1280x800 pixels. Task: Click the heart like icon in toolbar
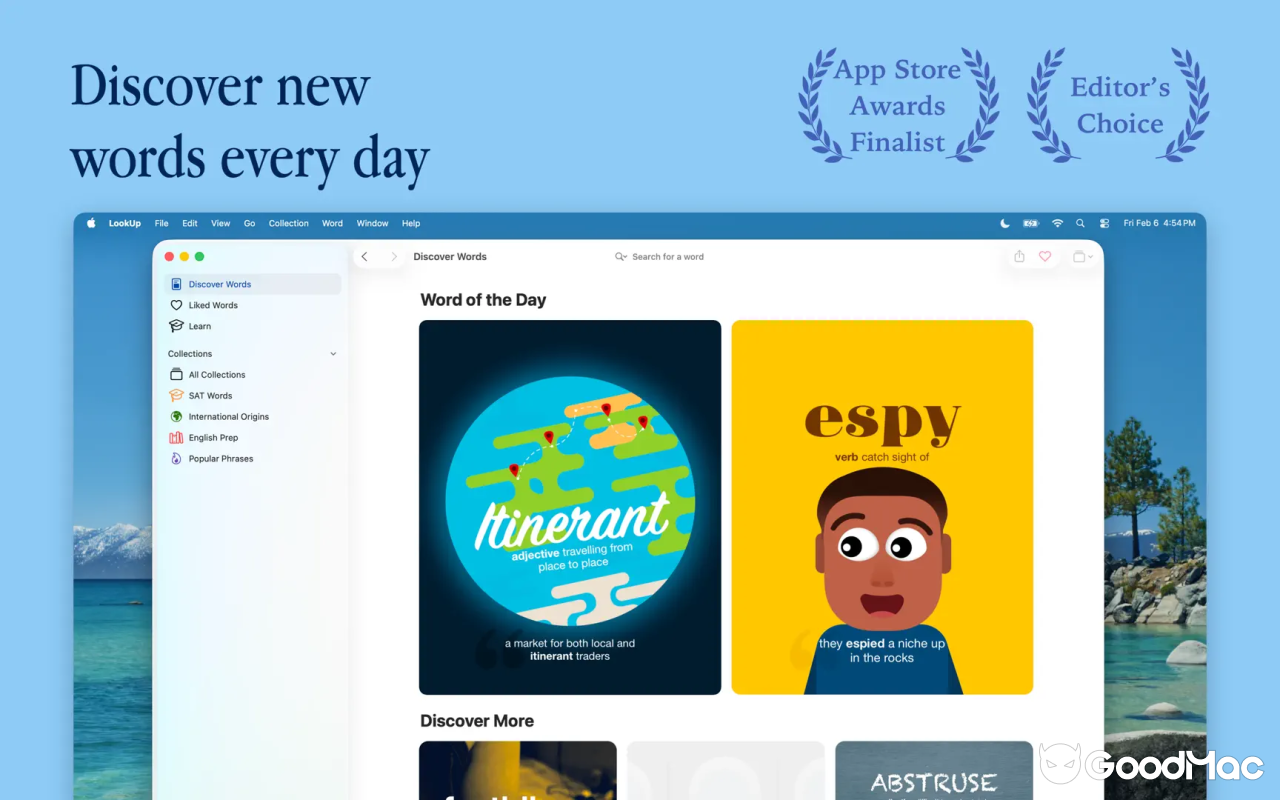[1045, 256]
